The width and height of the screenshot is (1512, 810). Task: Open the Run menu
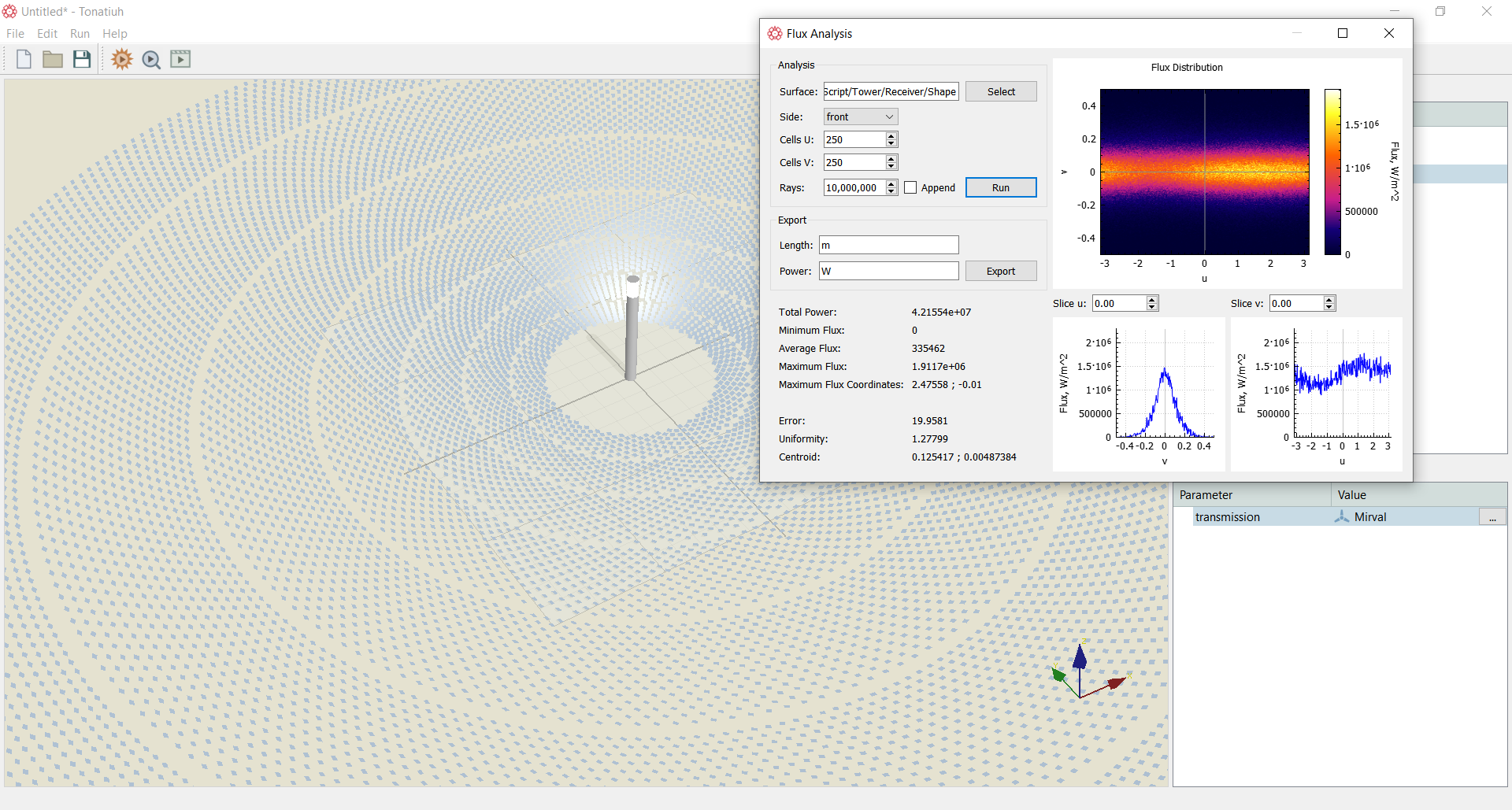click(x=80, y=34)
